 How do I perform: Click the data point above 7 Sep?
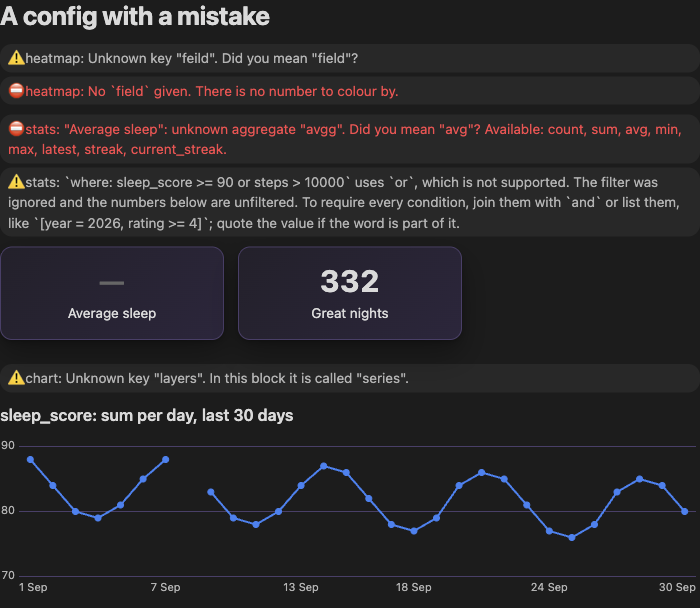tap(166, 459)
